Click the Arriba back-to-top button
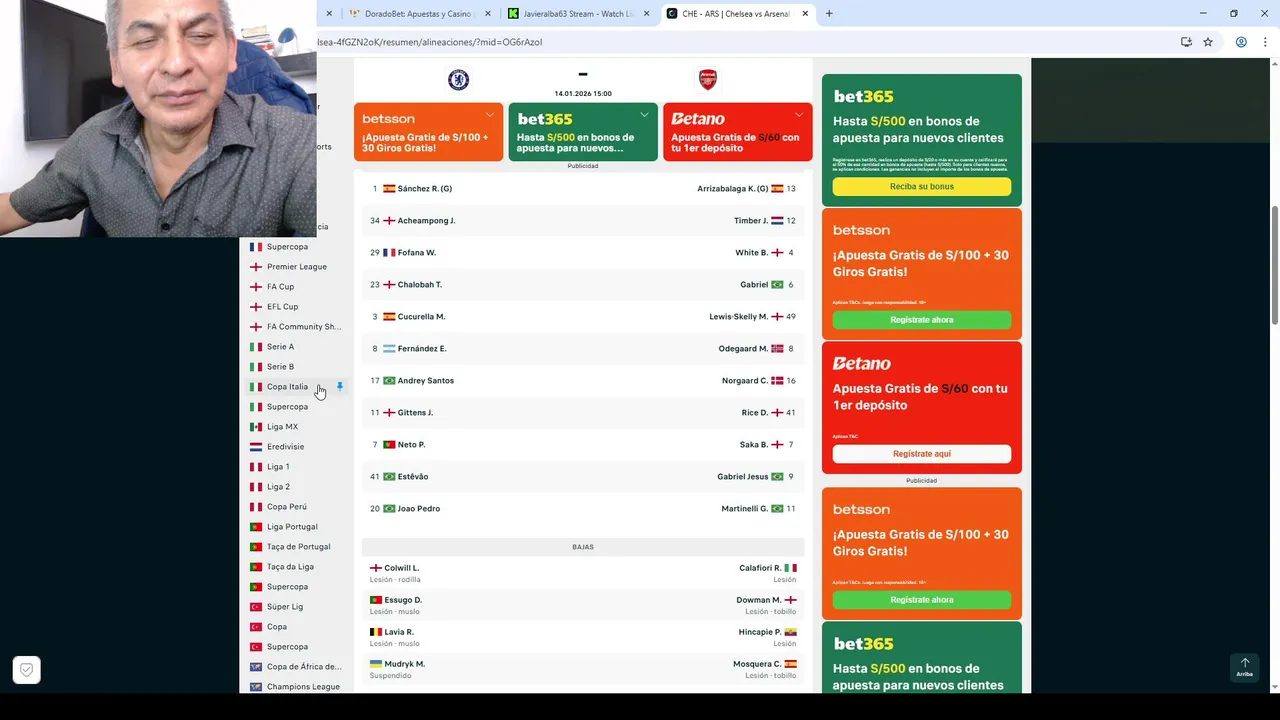Screen dimensions: 1280x720 [1245, 667]
